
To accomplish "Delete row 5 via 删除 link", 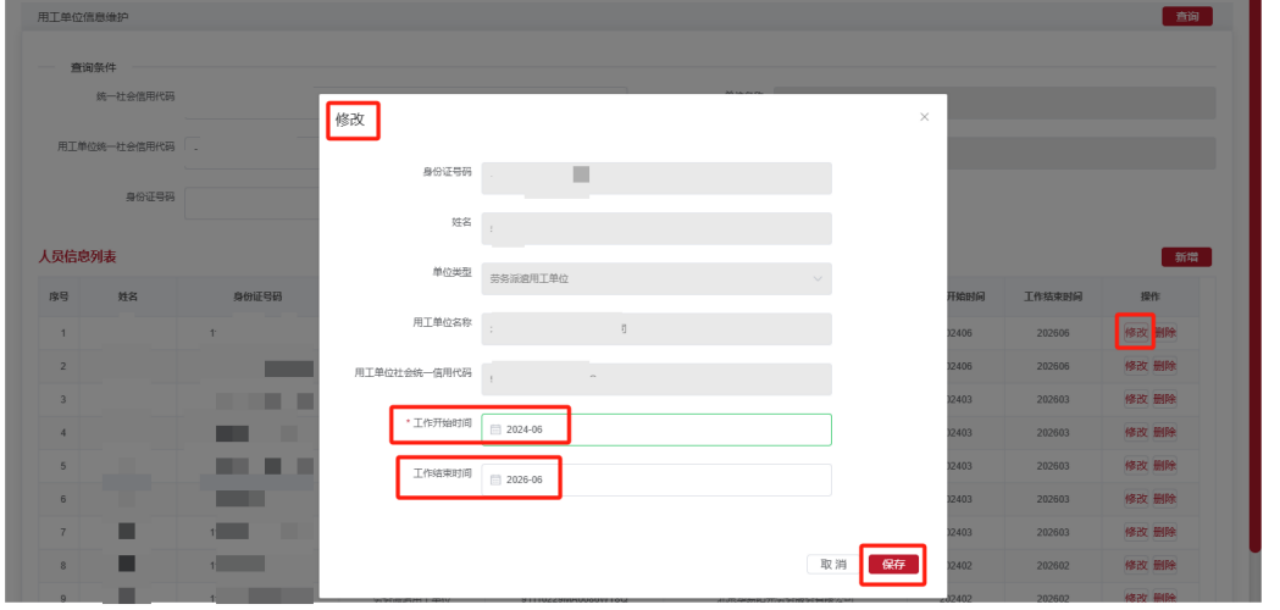I will point(1164,466).
